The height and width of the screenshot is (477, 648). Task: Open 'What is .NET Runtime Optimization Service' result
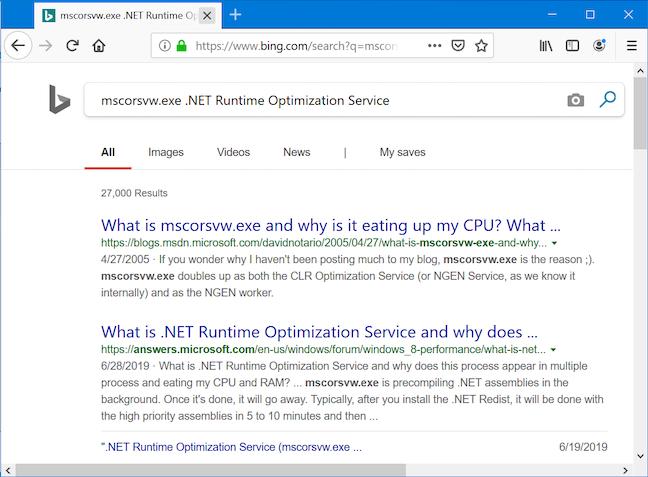point(319,332)
